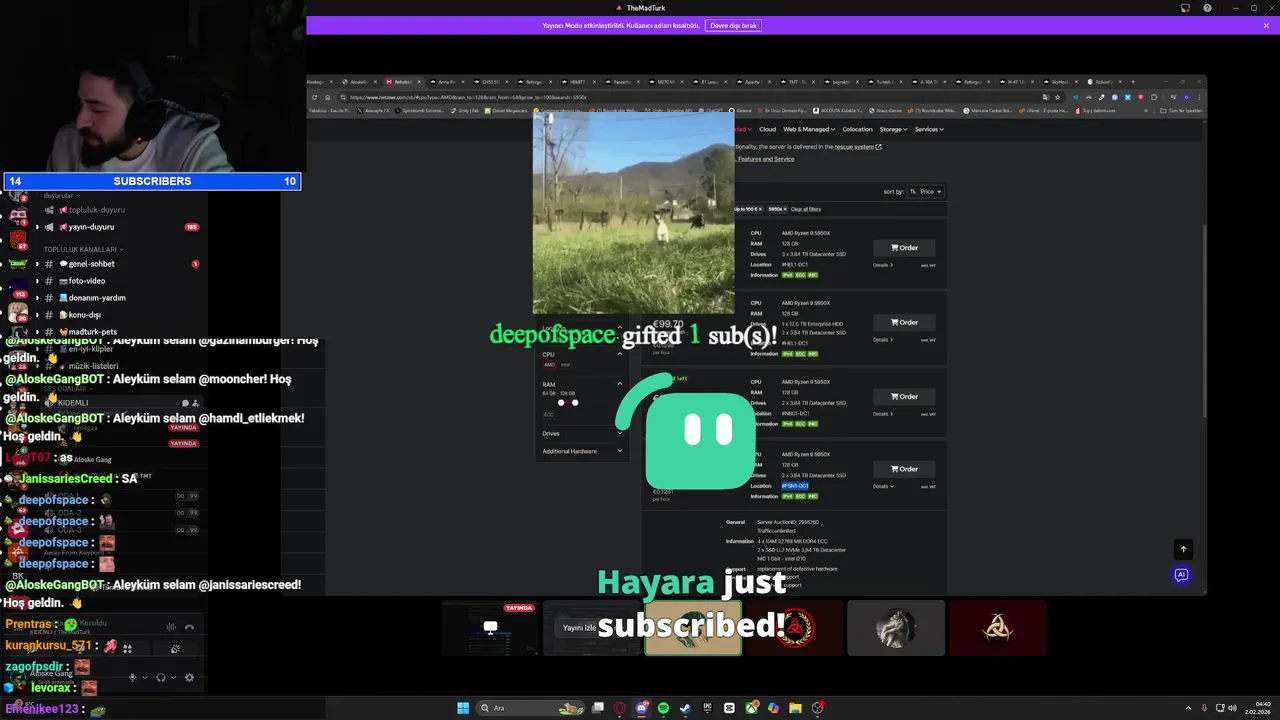Order the server with 3 x 3.84 TB SSD
The image size is (1280, 720).
904,247
